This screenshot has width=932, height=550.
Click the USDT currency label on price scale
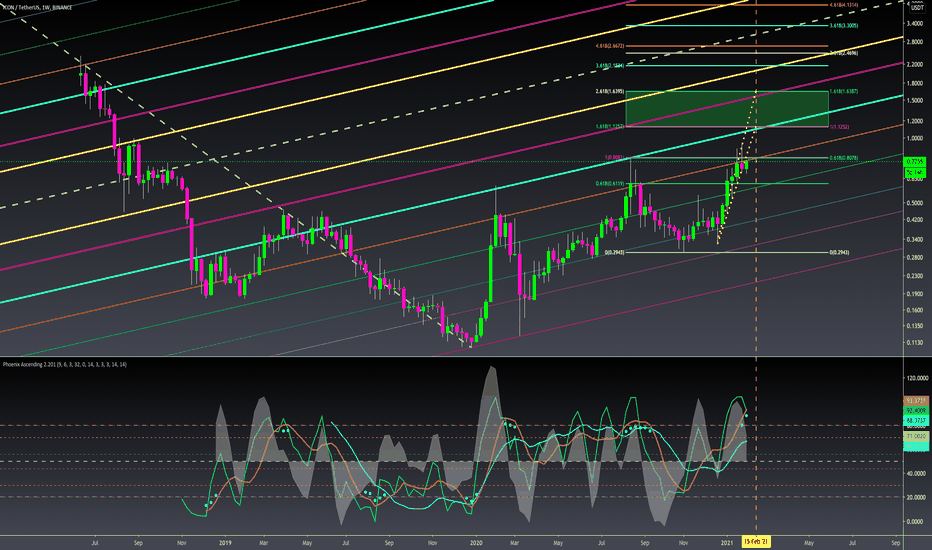click(x=917, y=8)
